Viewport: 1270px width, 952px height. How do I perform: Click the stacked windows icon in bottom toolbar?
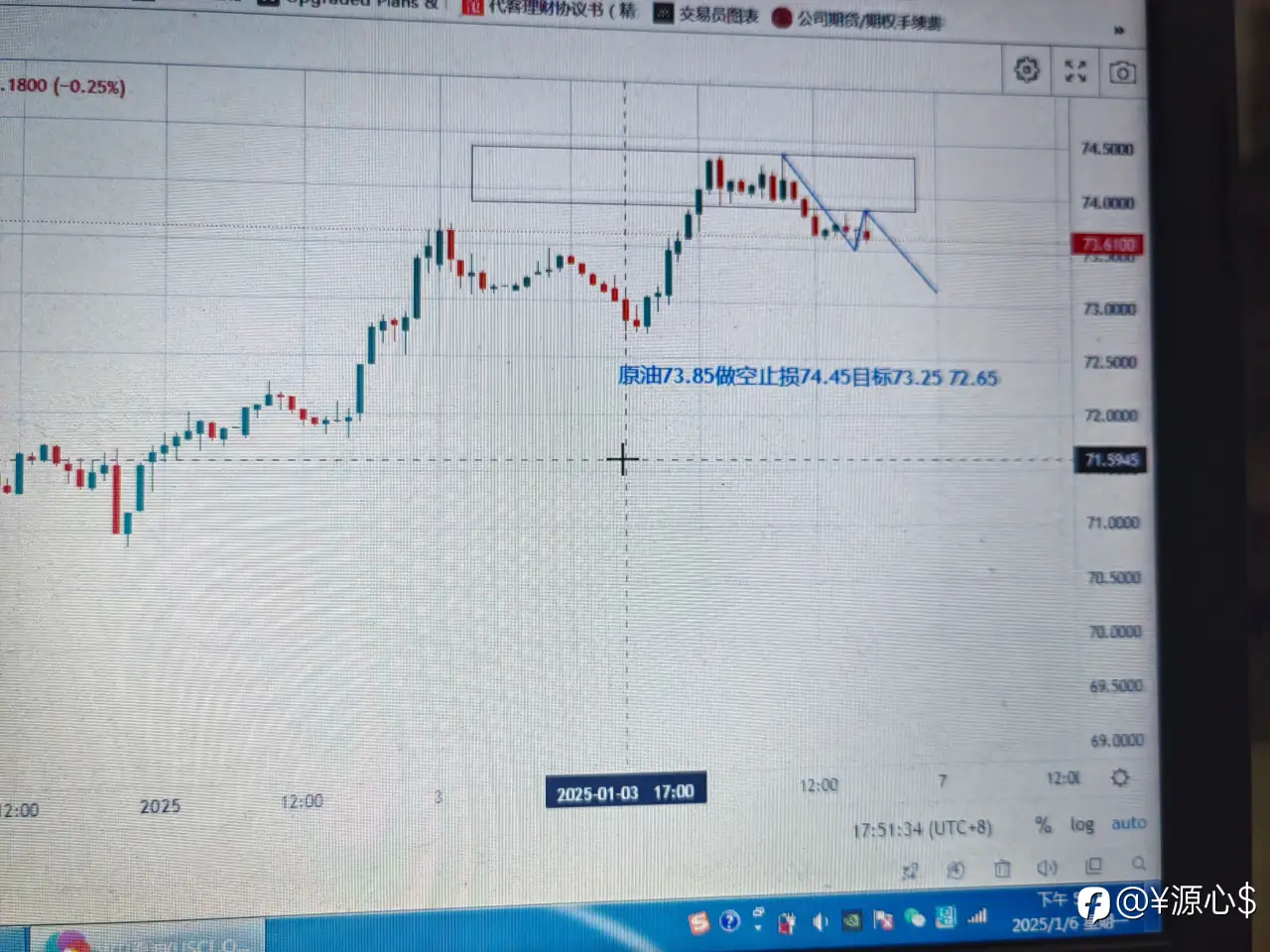point(1093,866)
